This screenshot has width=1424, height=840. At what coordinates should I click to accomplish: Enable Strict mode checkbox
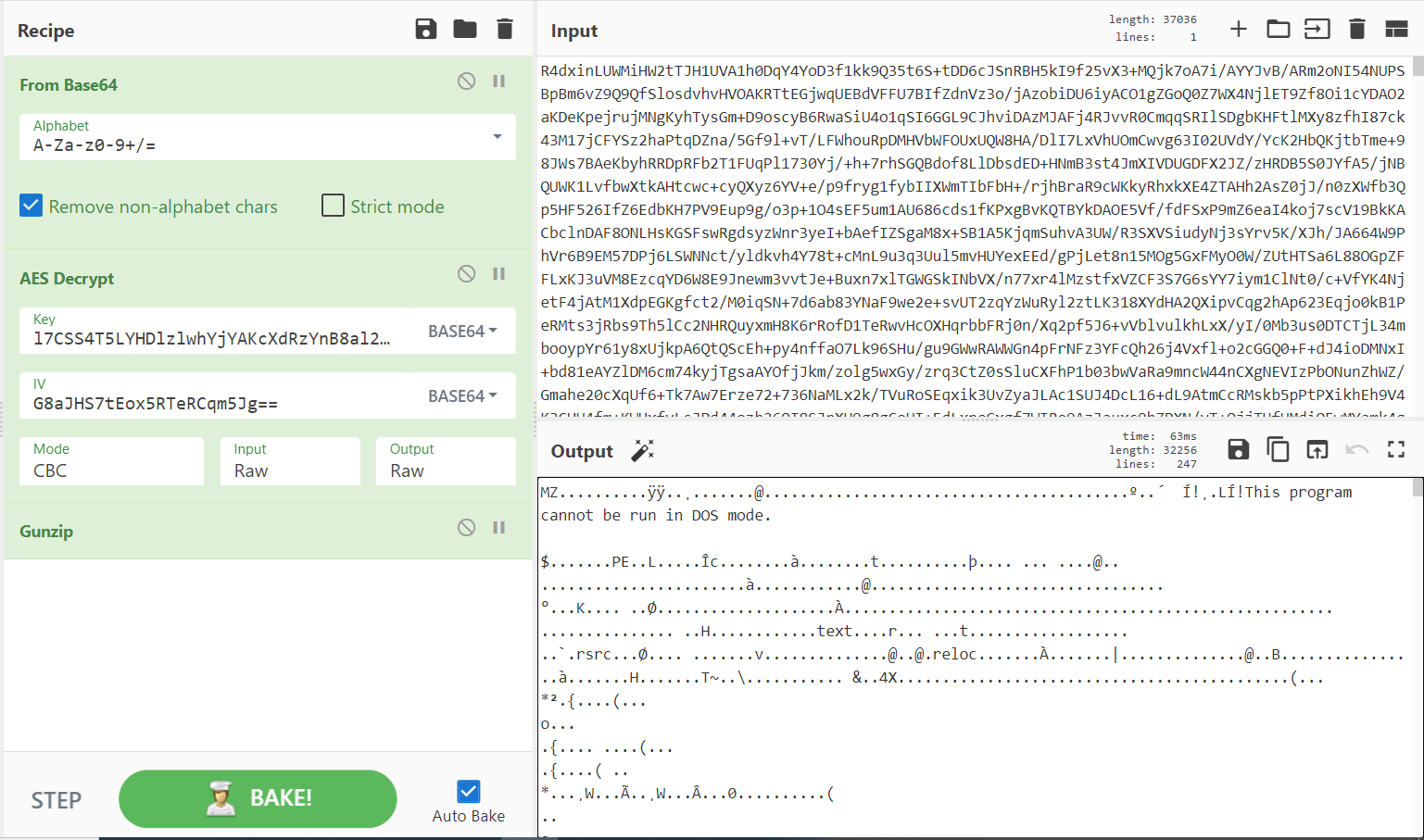(x=333, y=206)
